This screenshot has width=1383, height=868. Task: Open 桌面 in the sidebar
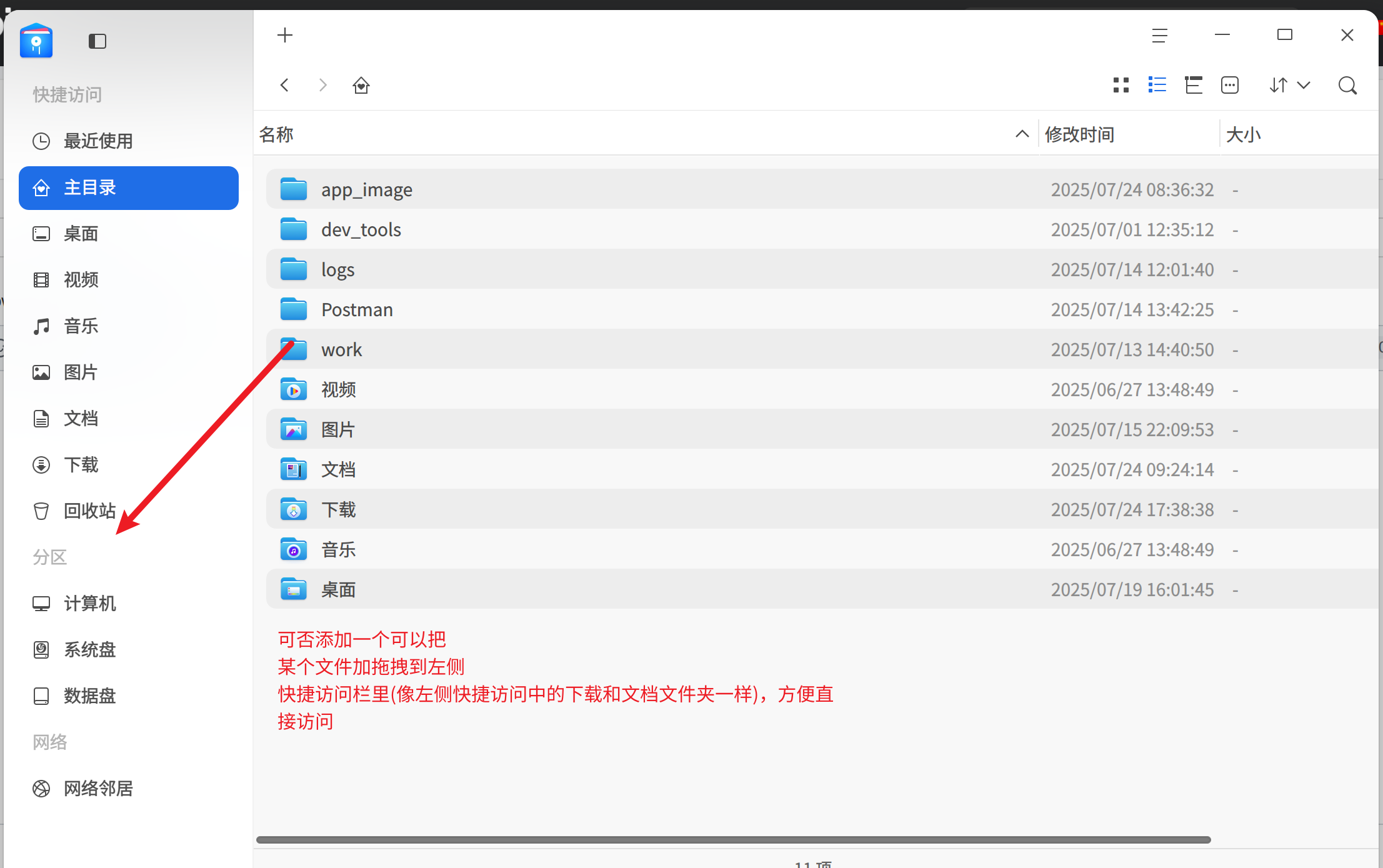(129, 234)
